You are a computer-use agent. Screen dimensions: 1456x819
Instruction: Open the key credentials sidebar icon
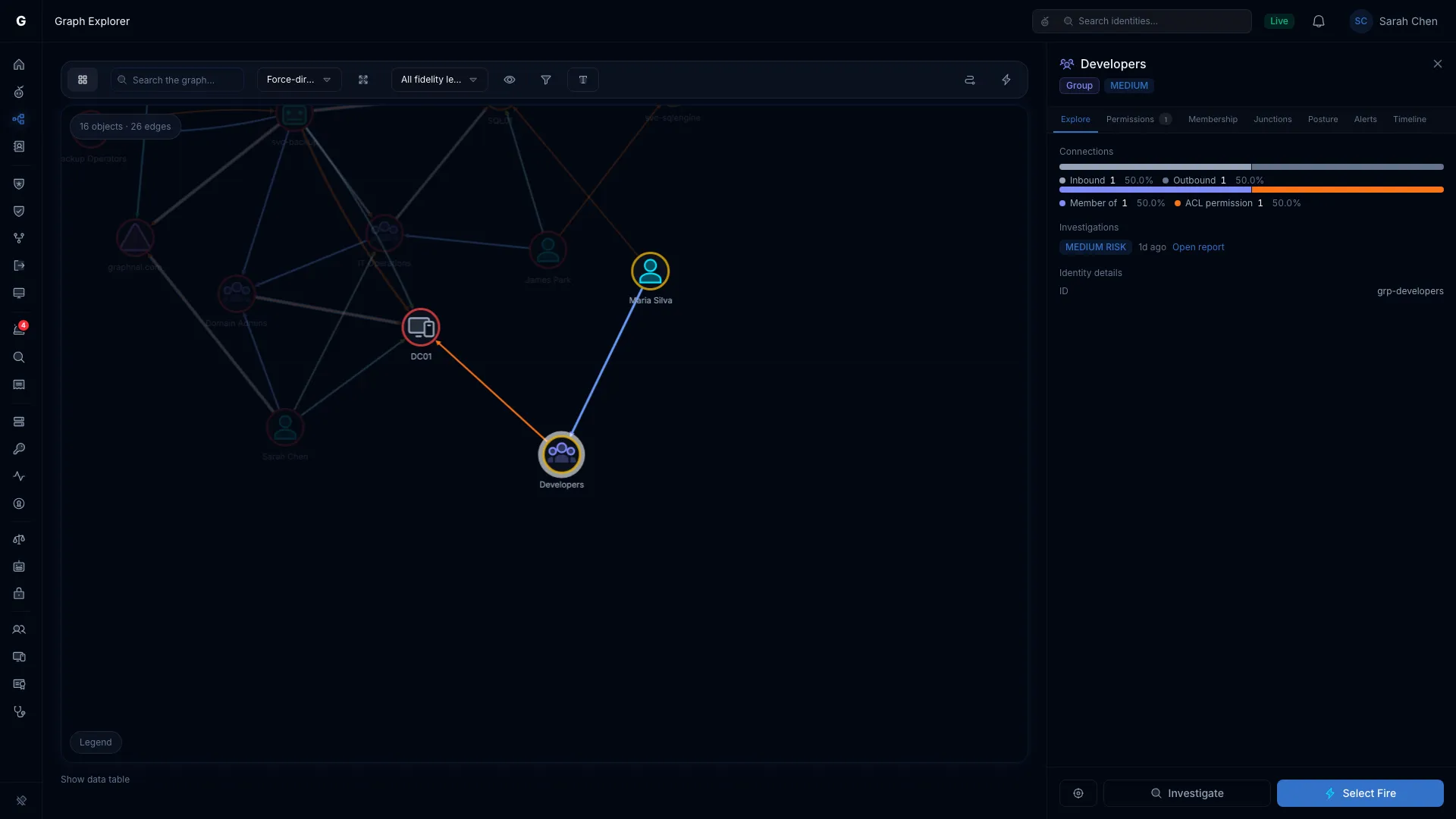coord(19,449)
